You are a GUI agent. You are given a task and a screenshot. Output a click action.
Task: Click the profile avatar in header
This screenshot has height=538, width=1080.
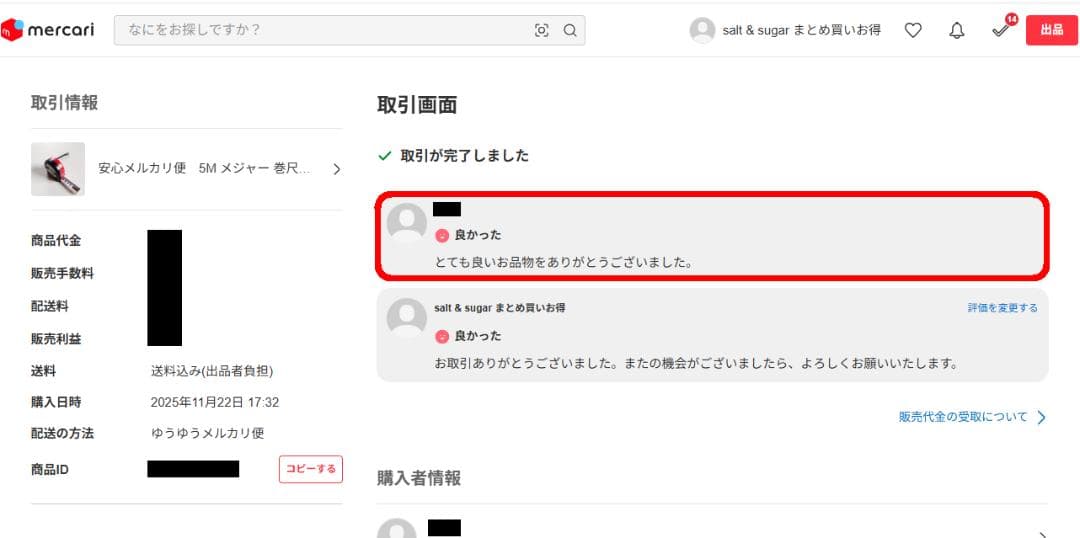tap(702, 30)
